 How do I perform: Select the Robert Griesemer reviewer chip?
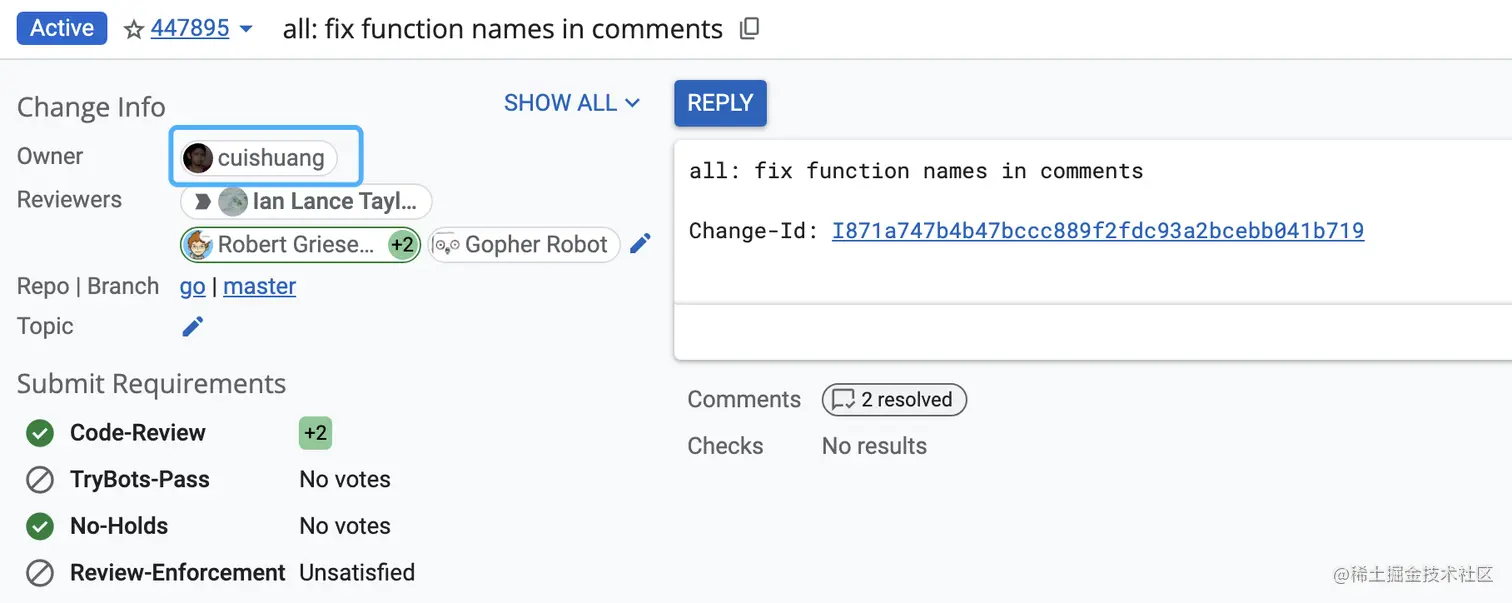click(285, 245)
